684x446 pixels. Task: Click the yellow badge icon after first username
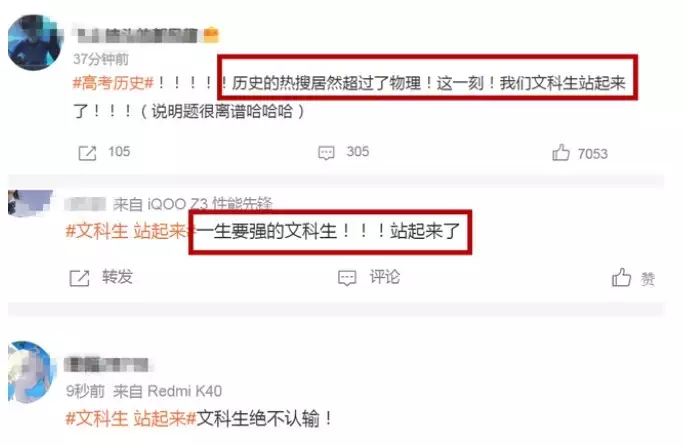[211, 34]
